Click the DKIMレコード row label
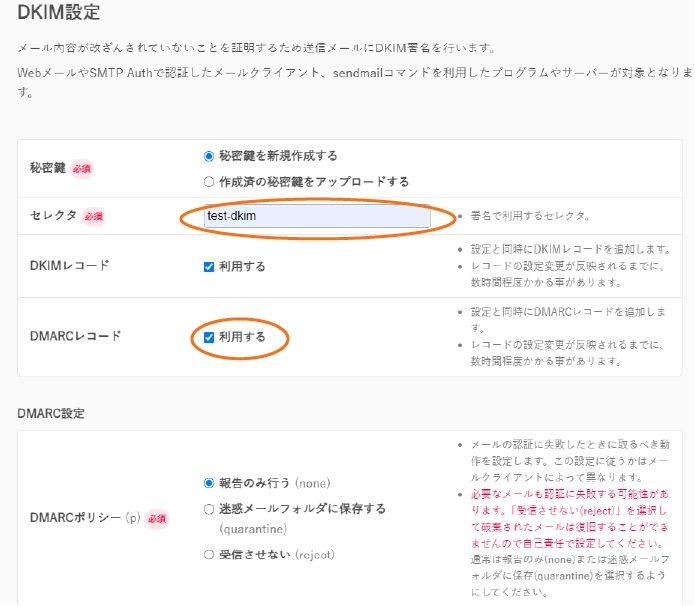695x606 pixels. [x=70, y=266]
